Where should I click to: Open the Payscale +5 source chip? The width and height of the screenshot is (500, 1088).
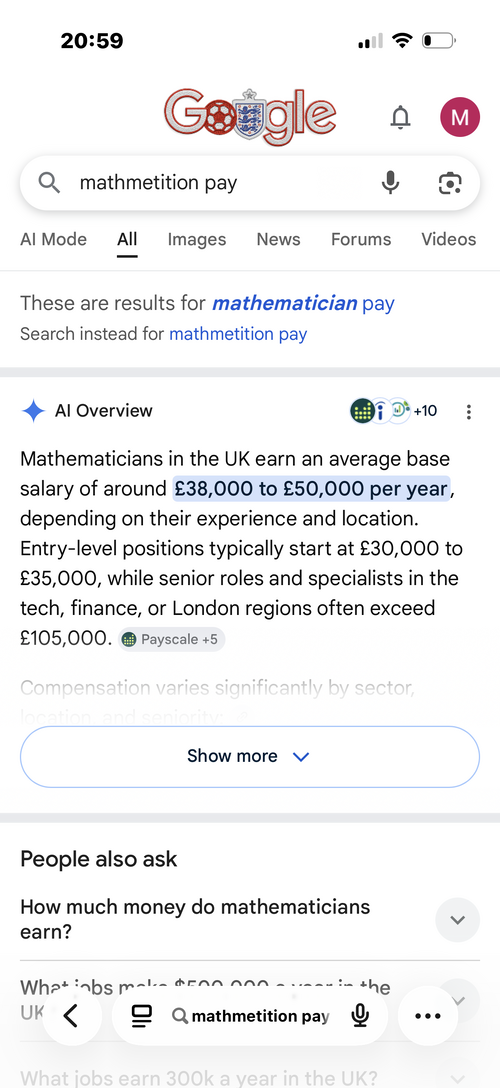click(171, 640)
